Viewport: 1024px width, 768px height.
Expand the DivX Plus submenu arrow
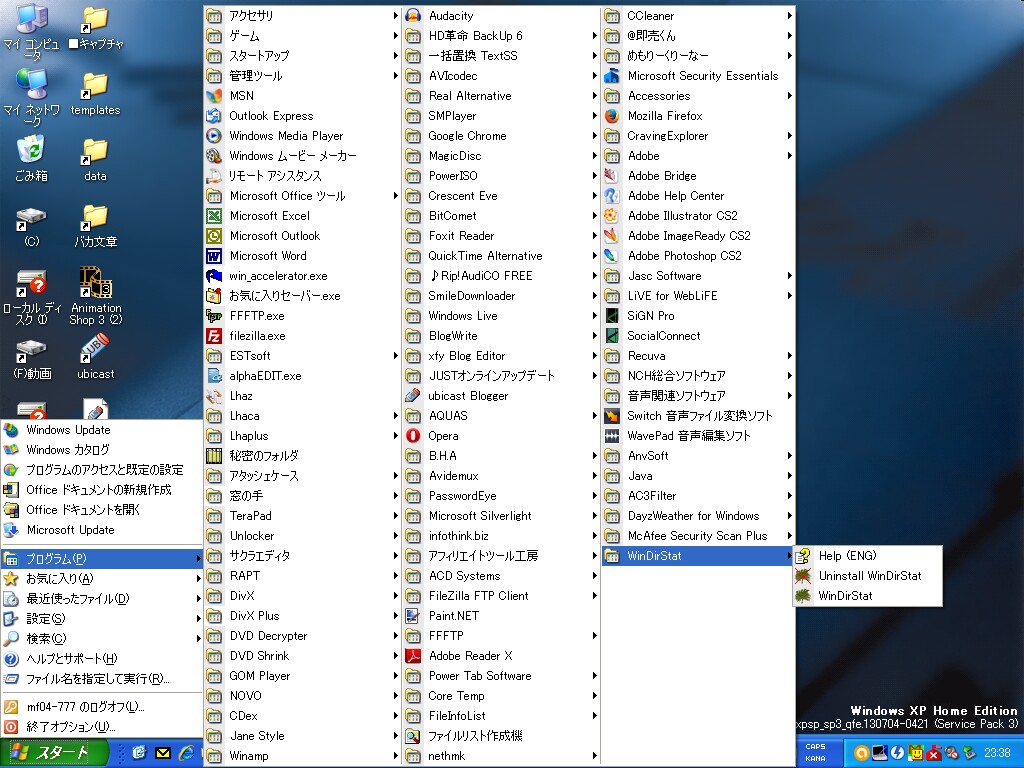(395, 615)
